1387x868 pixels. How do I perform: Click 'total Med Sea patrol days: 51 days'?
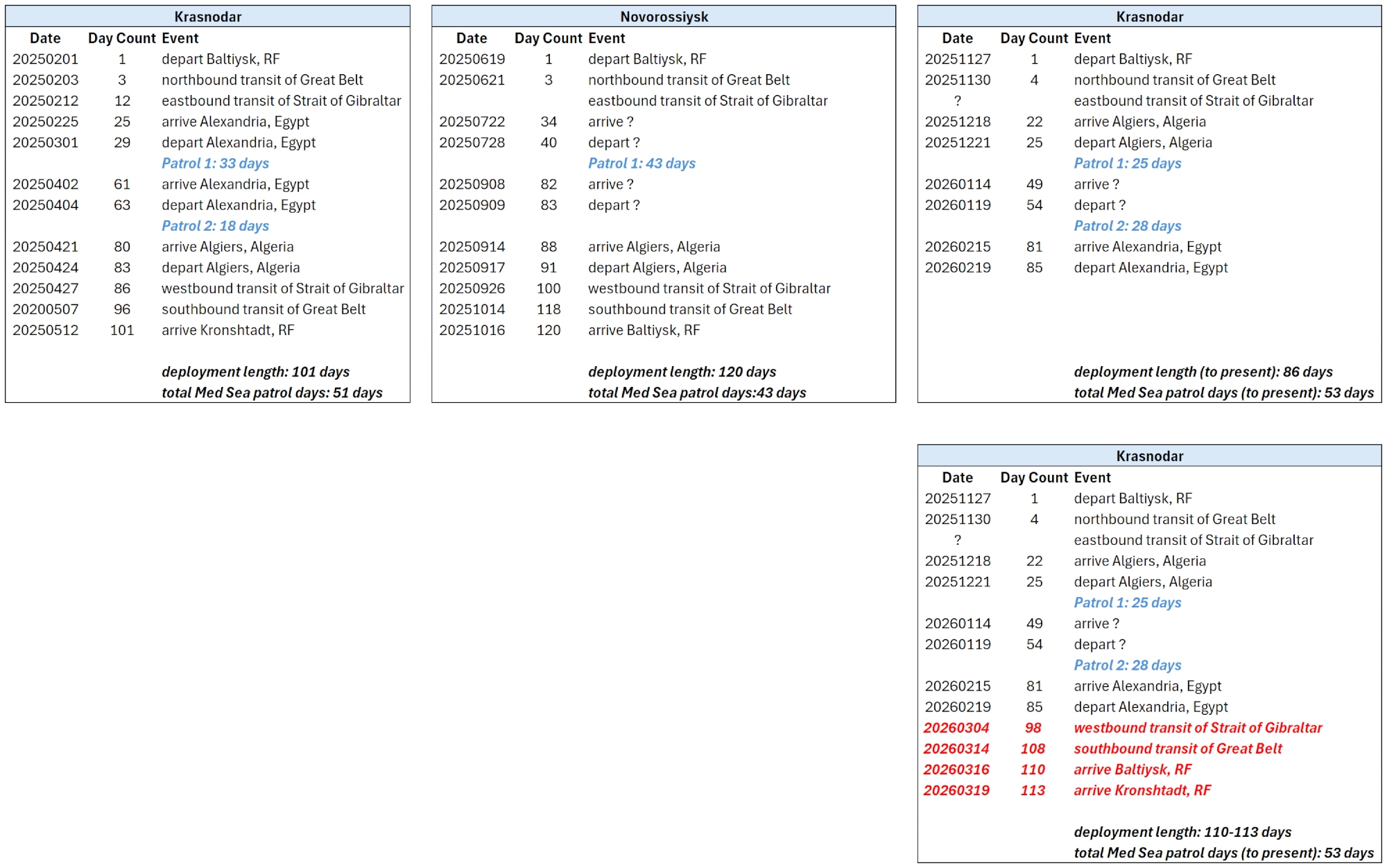[x=272, y=392]
